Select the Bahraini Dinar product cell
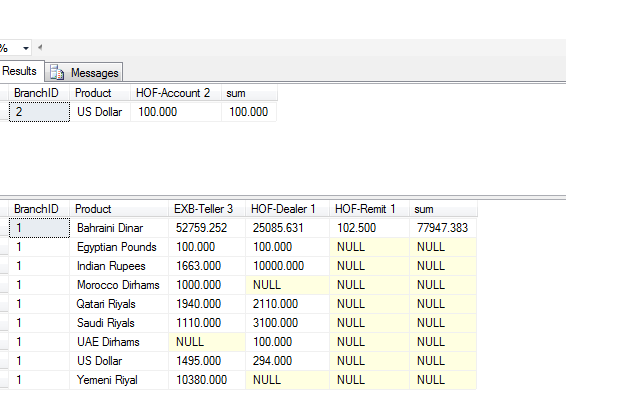This screenshot has width=623, height=420. (x=119, y=228)
